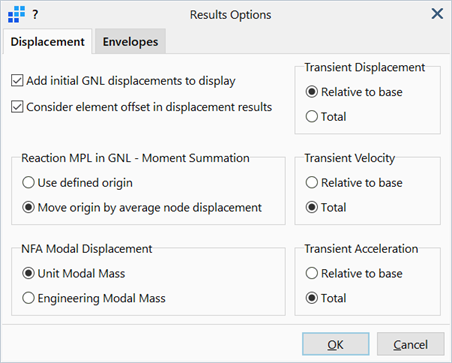Open help via the question mark icon
452x363 pixels.
pos(35,15)
